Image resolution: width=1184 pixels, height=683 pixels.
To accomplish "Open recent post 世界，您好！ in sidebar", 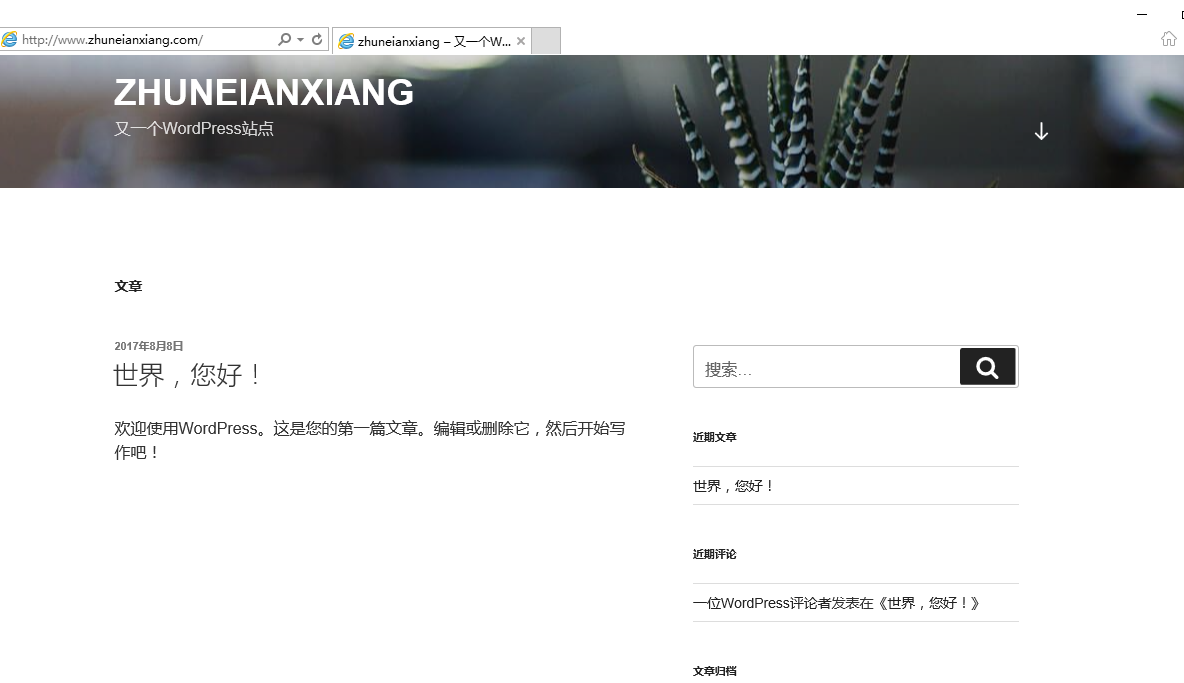I will (733, 486).
